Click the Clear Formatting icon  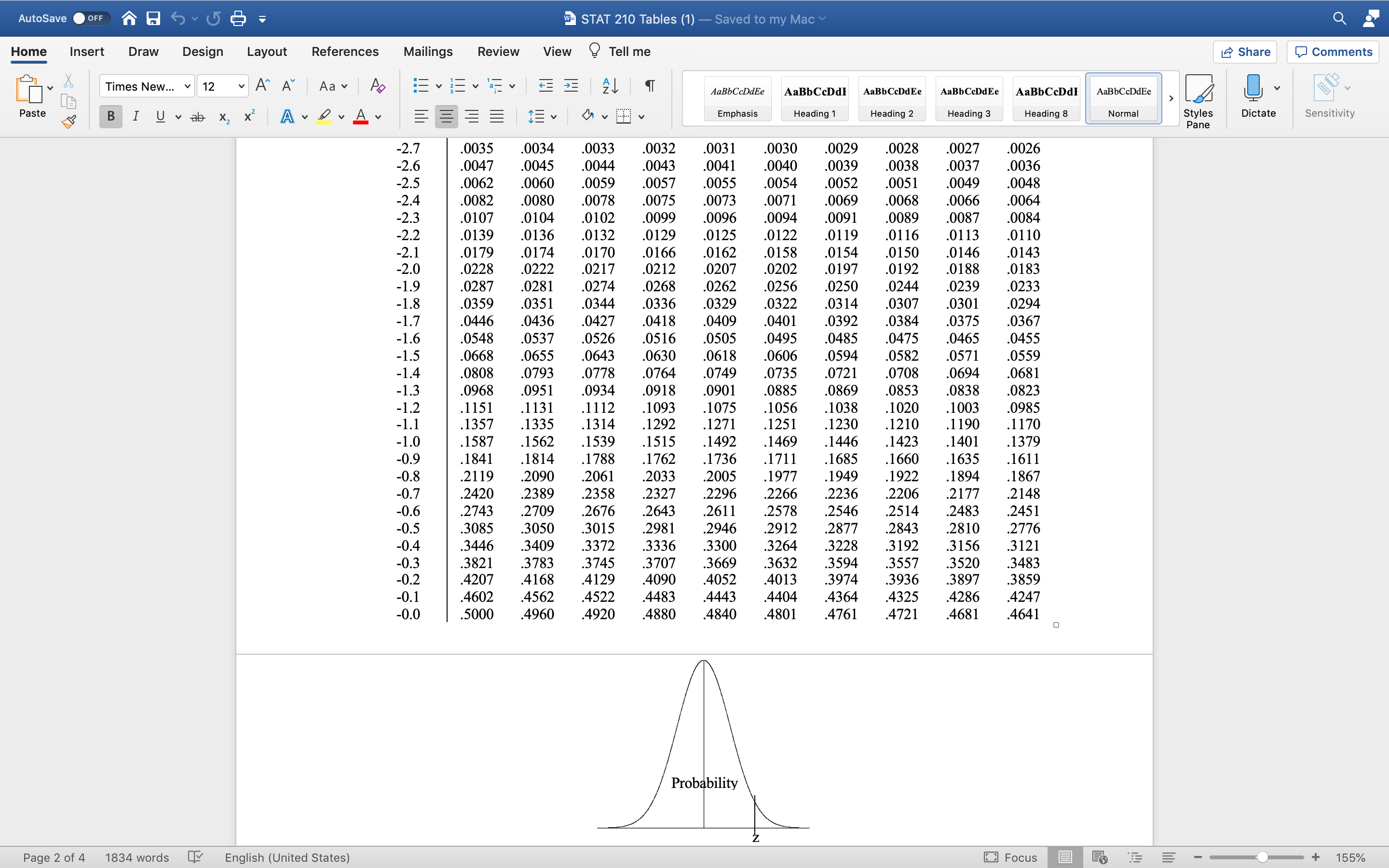tap(377, 86)
